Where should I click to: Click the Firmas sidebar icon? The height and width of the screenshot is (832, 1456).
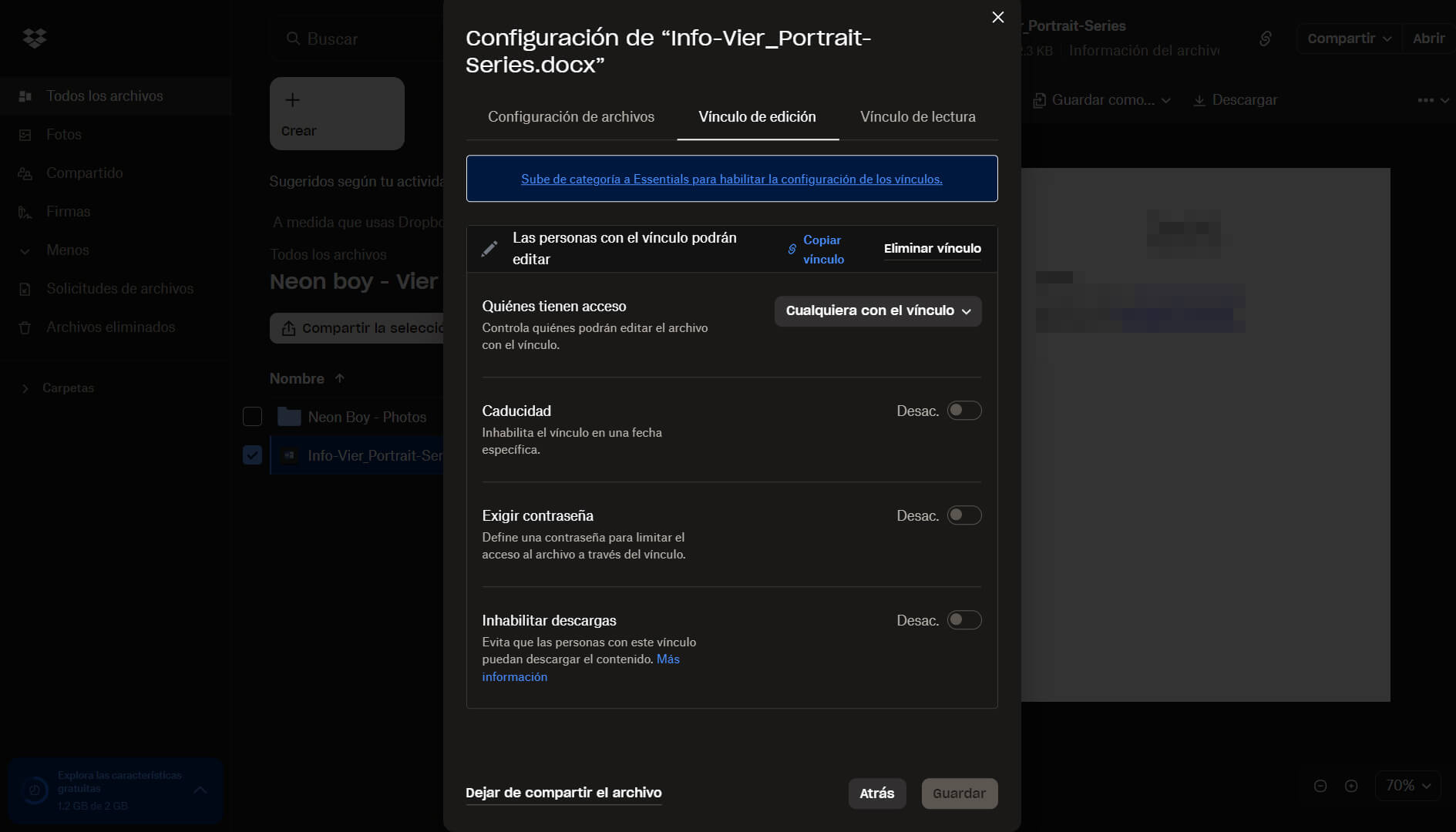pos(25,212)
